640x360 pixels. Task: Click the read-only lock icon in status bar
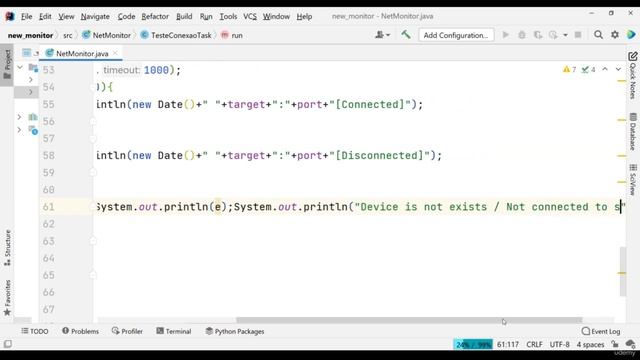click(615, 344)
